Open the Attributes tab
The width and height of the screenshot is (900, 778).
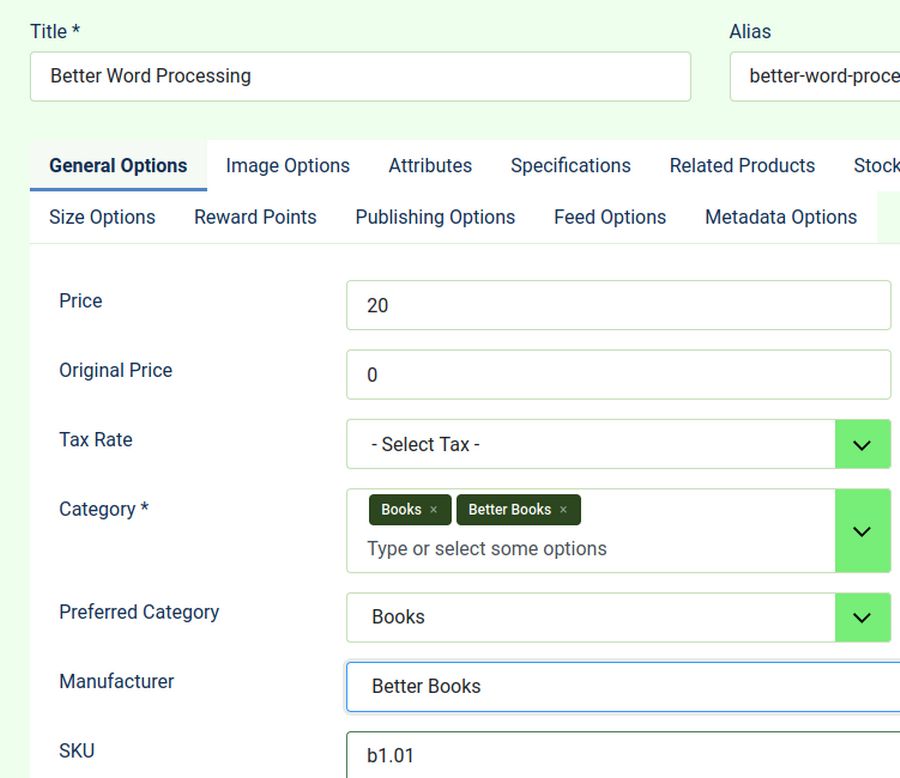(x=430, y=166)
